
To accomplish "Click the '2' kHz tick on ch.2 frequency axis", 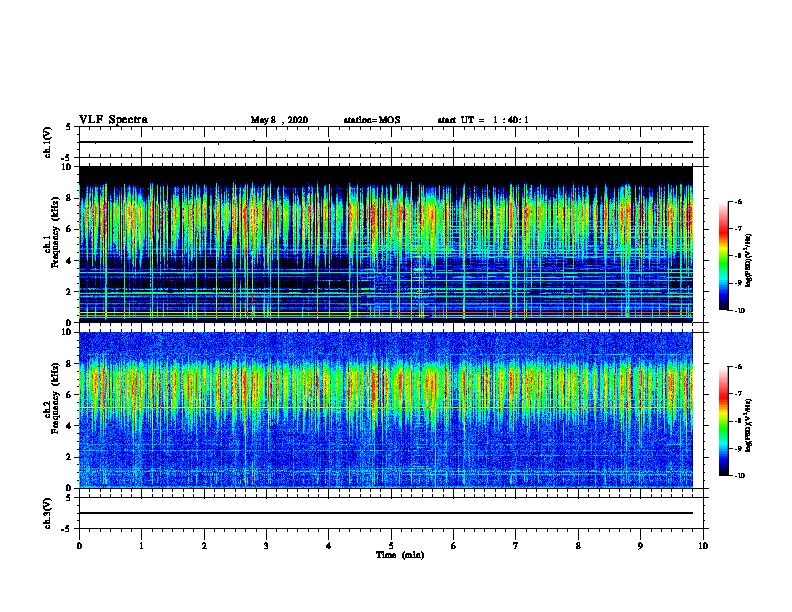I will (x=69, y=457).
